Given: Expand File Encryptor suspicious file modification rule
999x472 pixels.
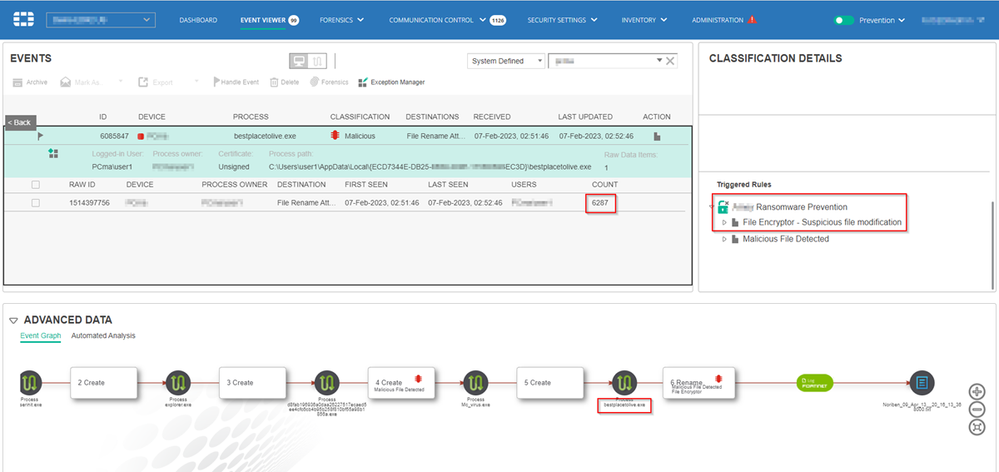Looking at the screenshot, I should tap(724, 222).
